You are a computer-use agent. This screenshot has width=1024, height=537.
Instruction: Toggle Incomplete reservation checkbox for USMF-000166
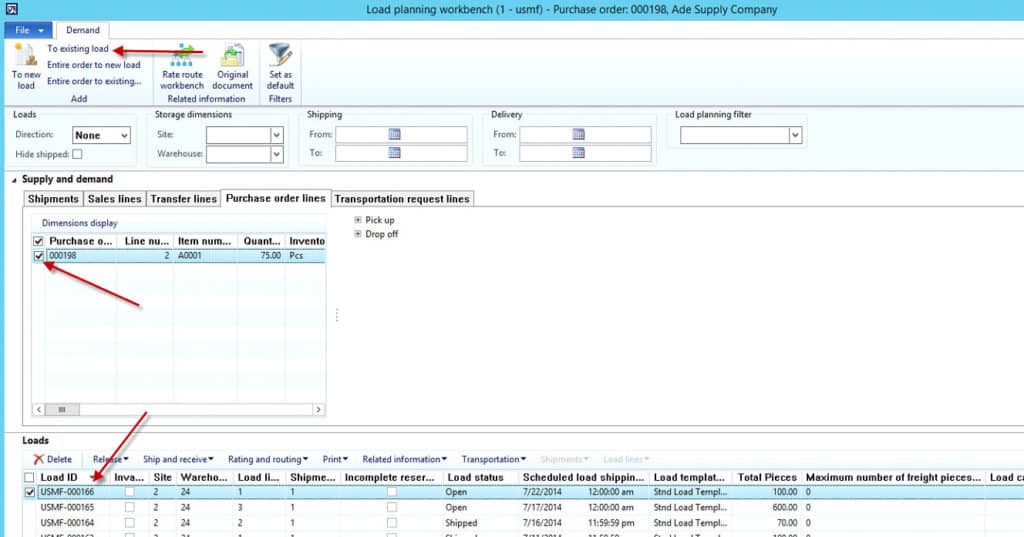tap(391, 492)
